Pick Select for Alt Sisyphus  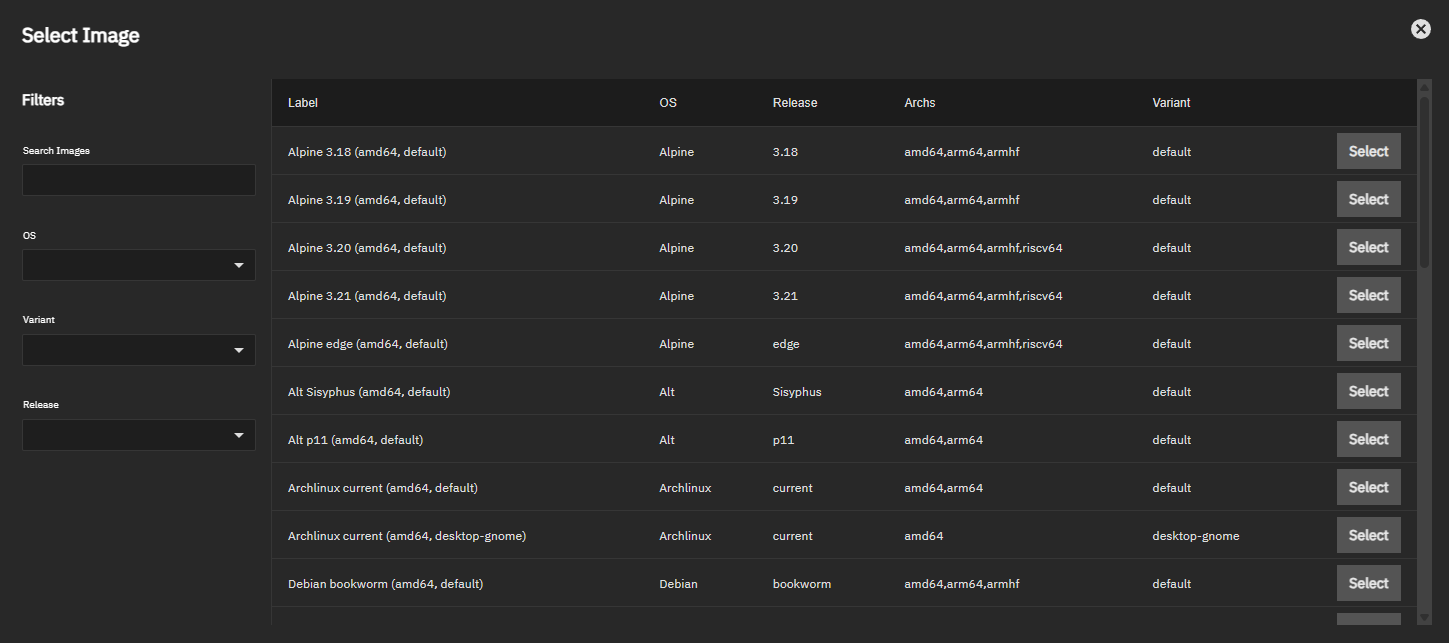pos(1368,392)
